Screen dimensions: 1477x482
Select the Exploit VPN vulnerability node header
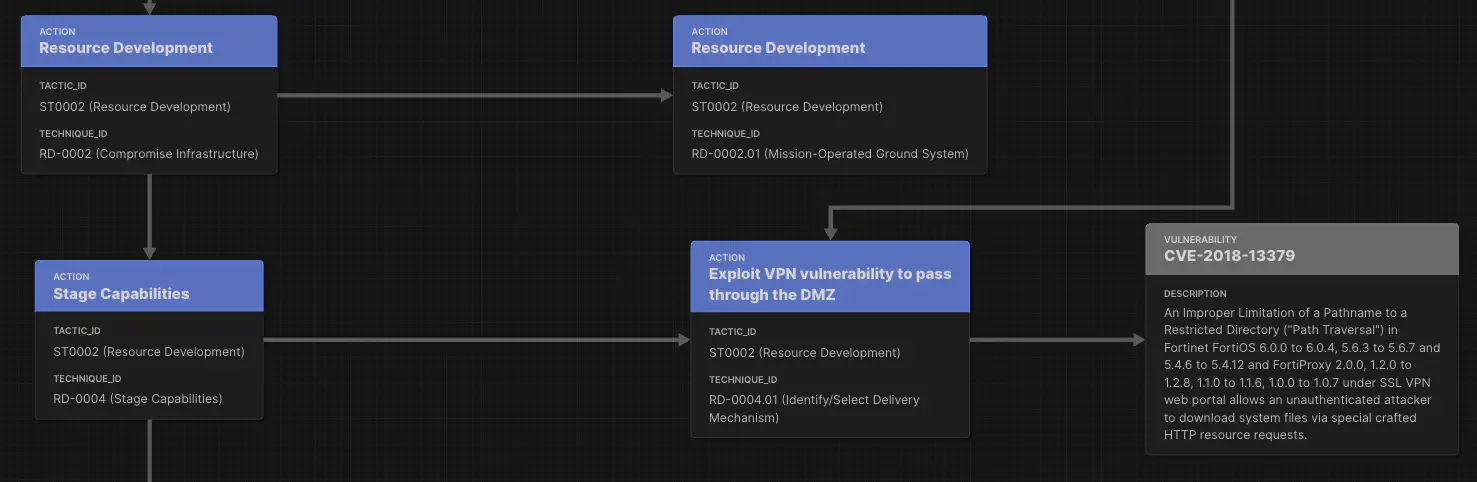830,277
